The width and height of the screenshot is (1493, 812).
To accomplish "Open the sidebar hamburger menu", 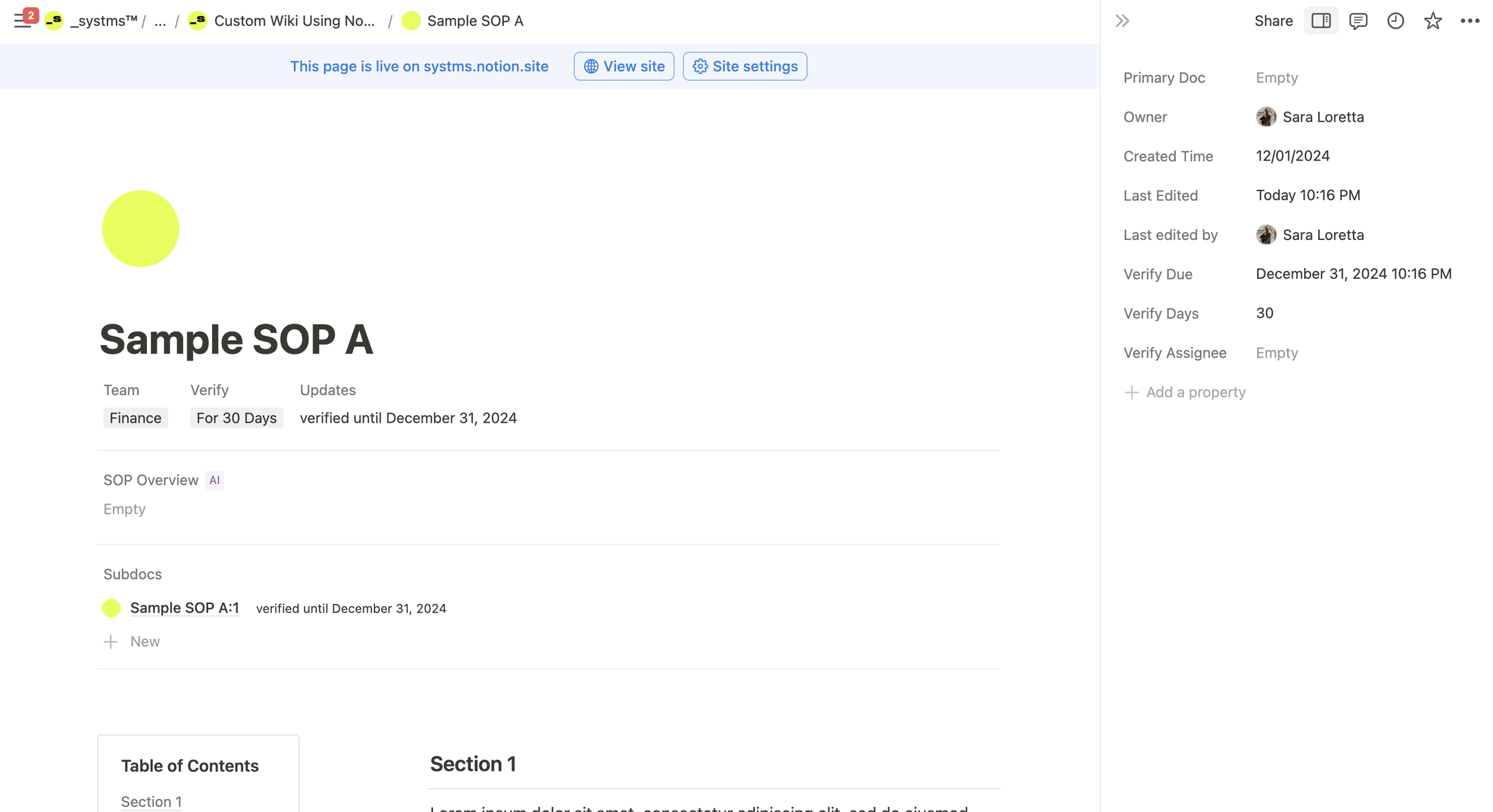I will pos(22,21).
